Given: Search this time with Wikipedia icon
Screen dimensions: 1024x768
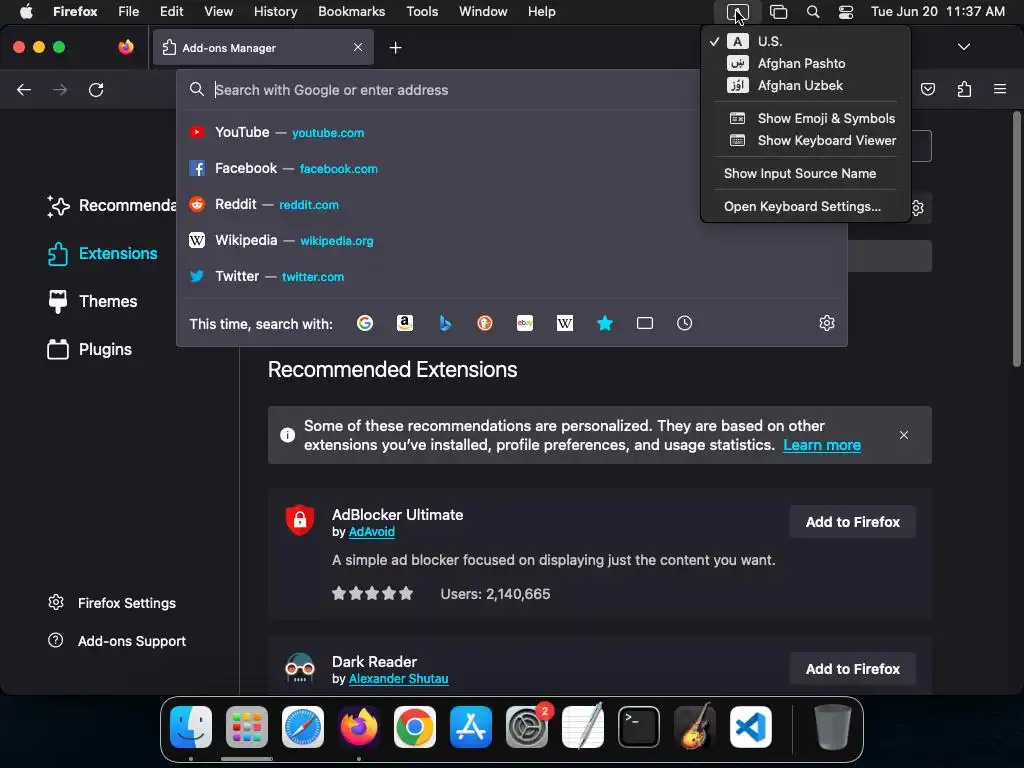Looking at the screenshot, I should [565, 323].
